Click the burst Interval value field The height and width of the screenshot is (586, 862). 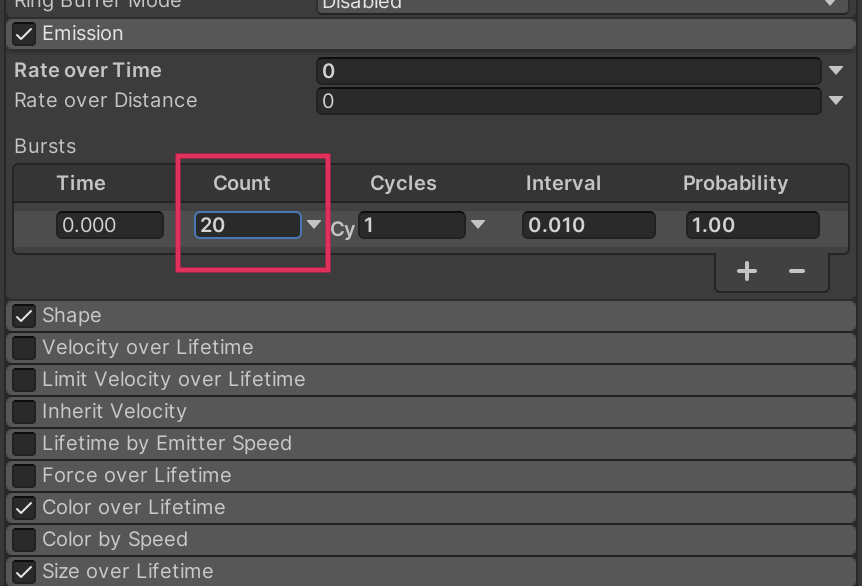588,225
